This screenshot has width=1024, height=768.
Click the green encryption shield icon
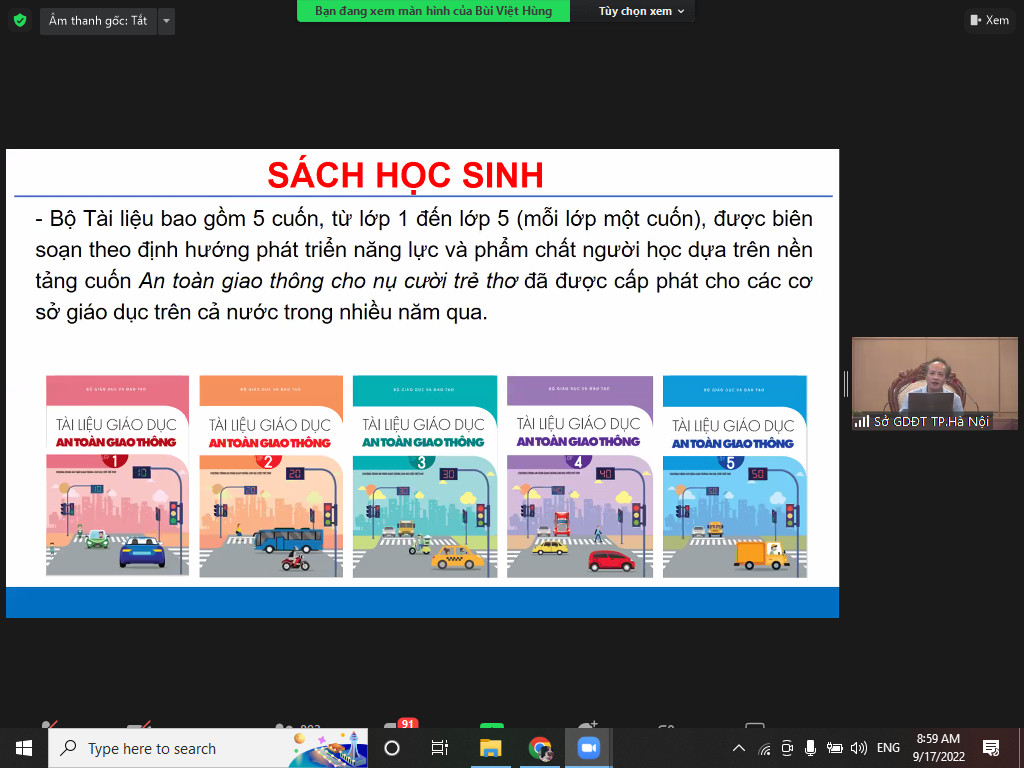click(19, 20)
